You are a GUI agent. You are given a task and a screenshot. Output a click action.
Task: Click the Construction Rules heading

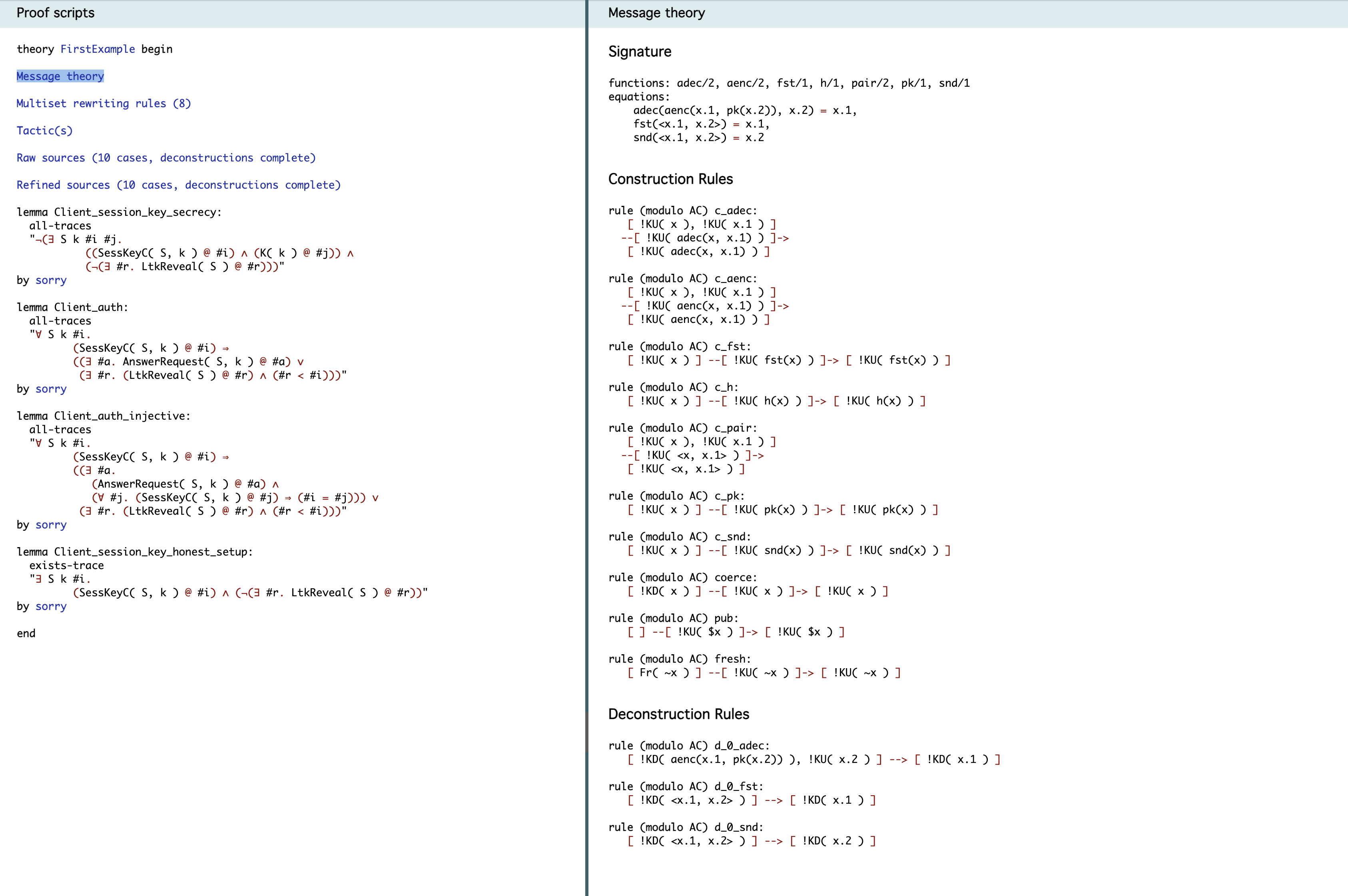click(670, 179)
